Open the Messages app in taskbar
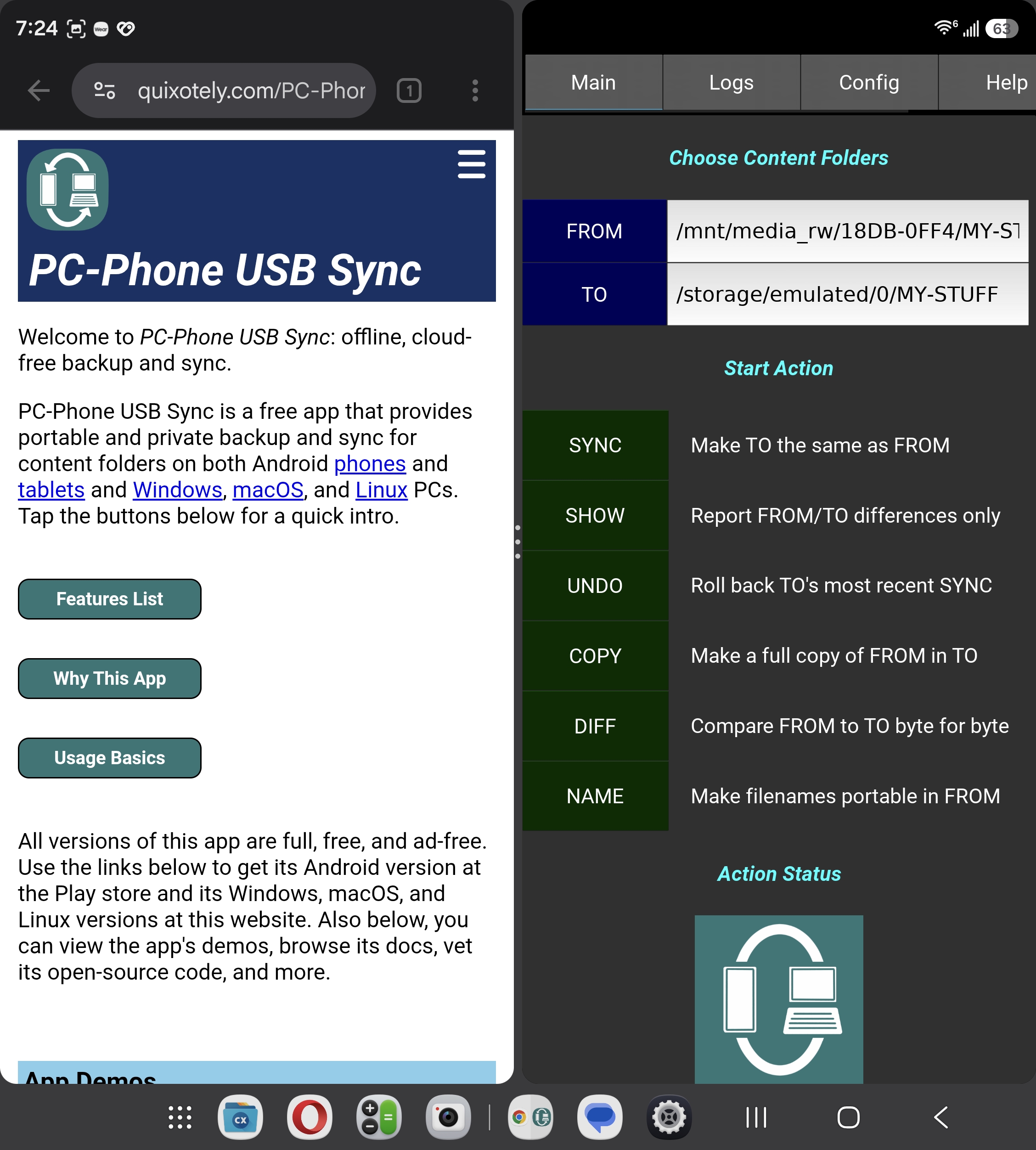 click(600, 1117)
